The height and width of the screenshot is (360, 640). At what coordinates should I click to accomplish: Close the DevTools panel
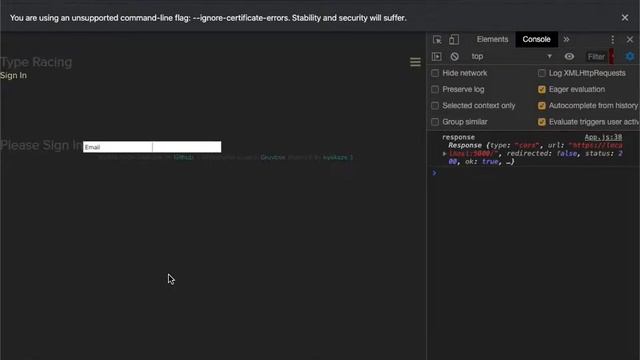[630, 40]
